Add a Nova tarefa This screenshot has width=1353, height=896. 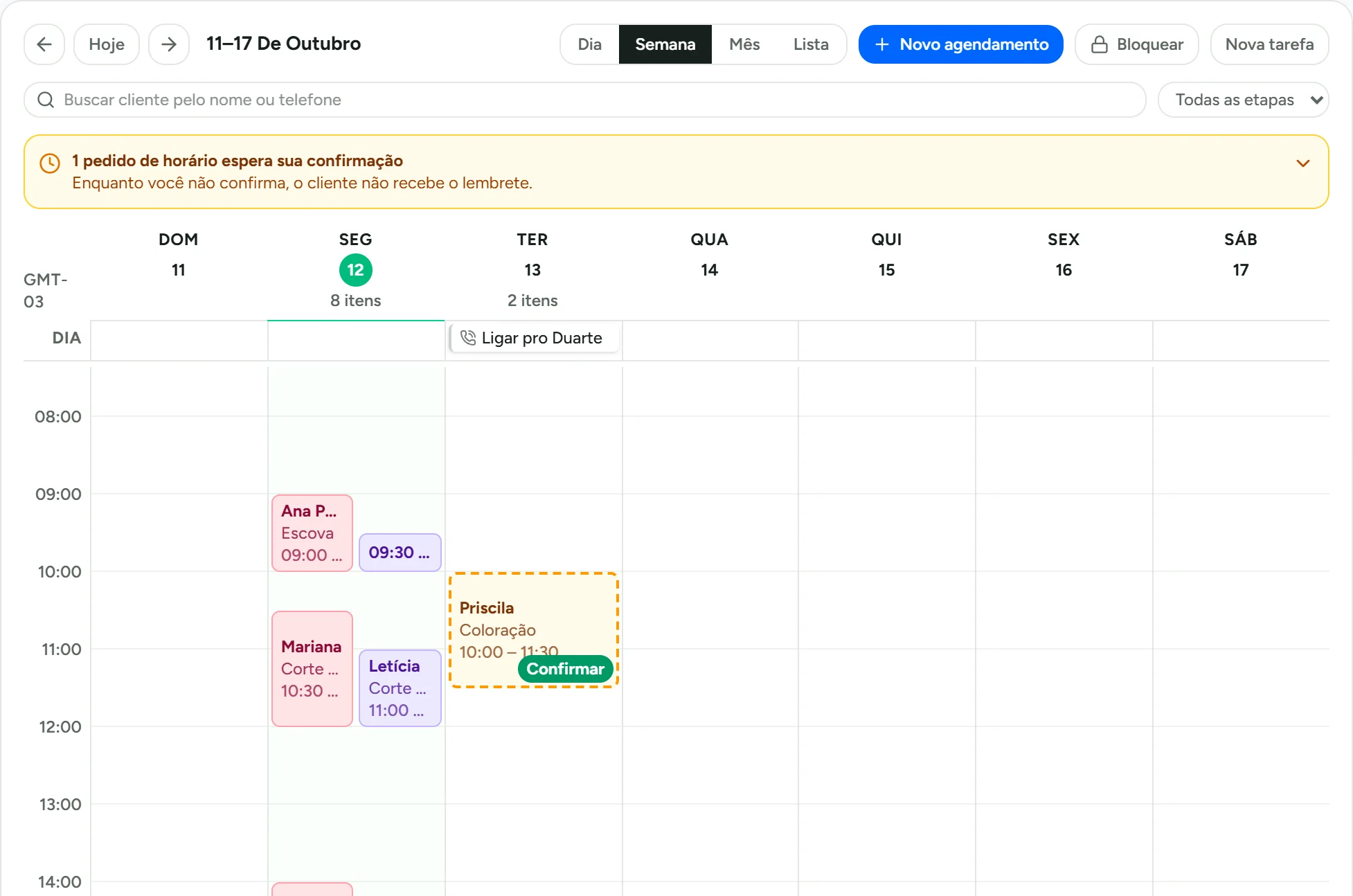[x=1270, y=44]
